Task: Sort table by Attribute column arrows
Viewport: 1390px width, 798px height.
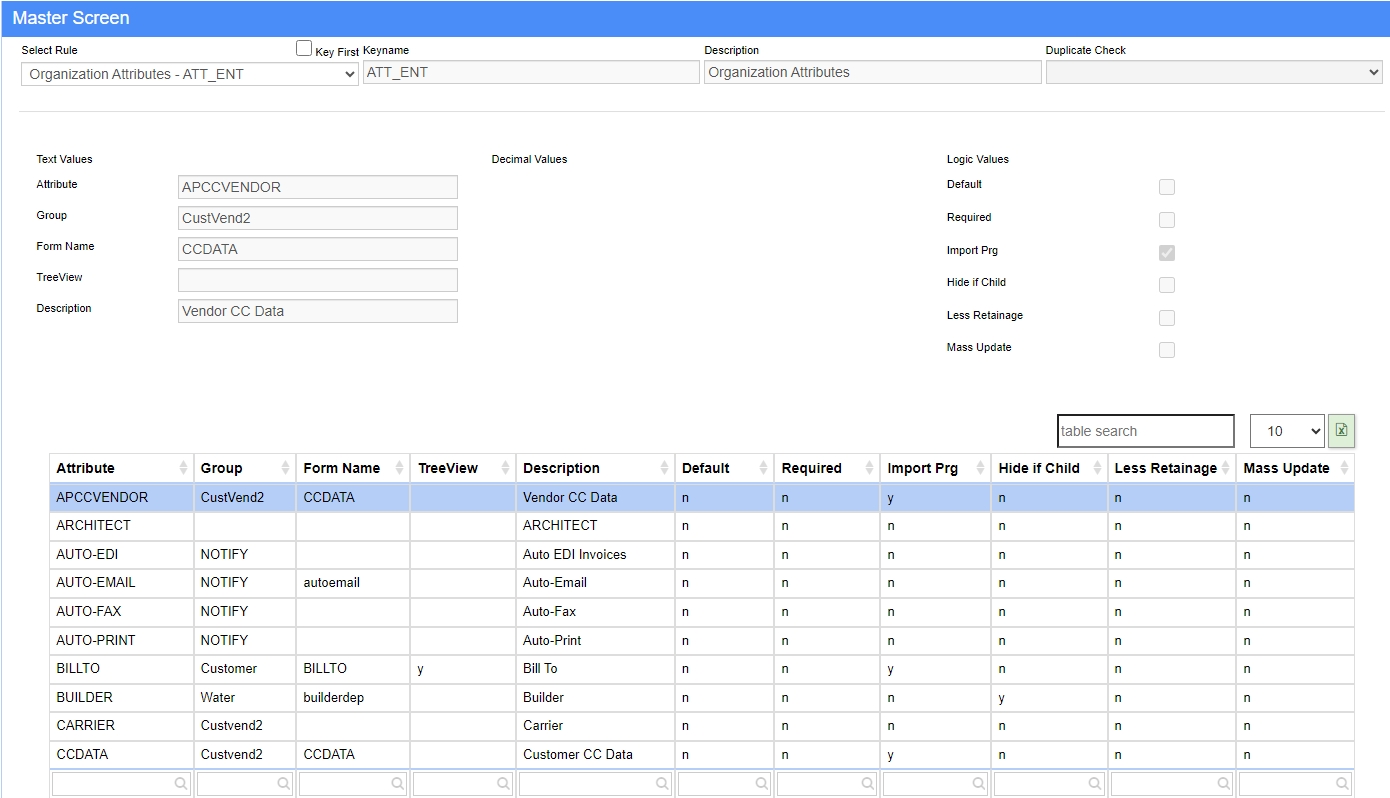Action: coord(183,468)
